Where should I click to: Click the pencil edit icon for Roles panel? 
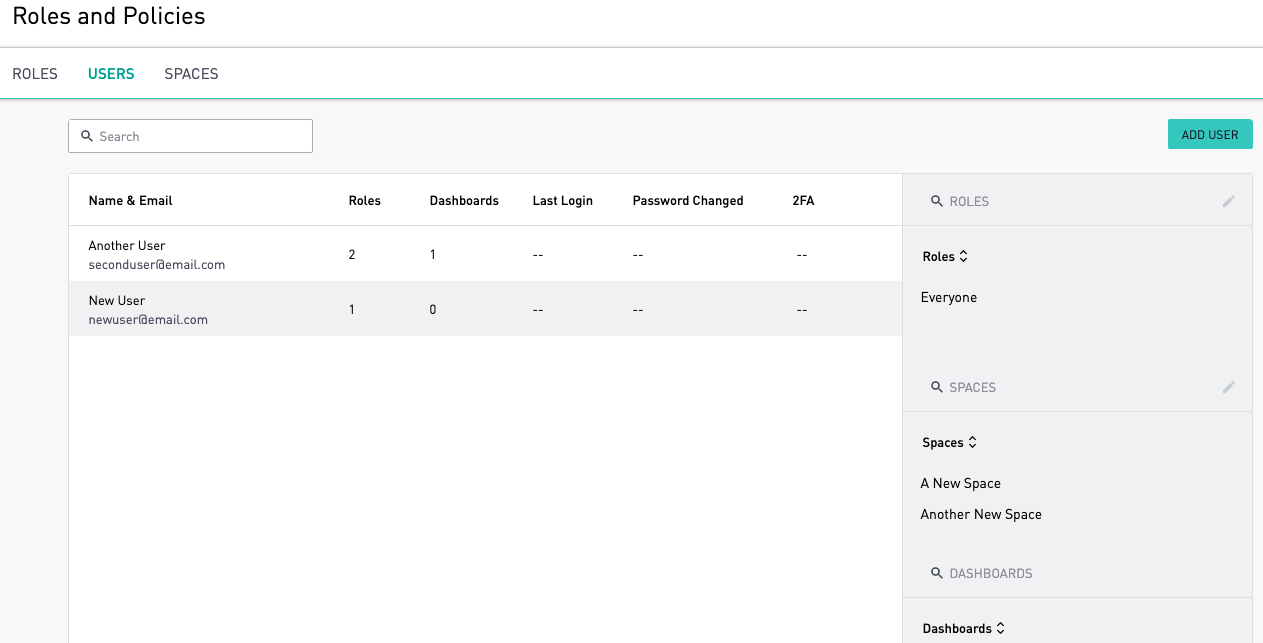coord(1229,201)
